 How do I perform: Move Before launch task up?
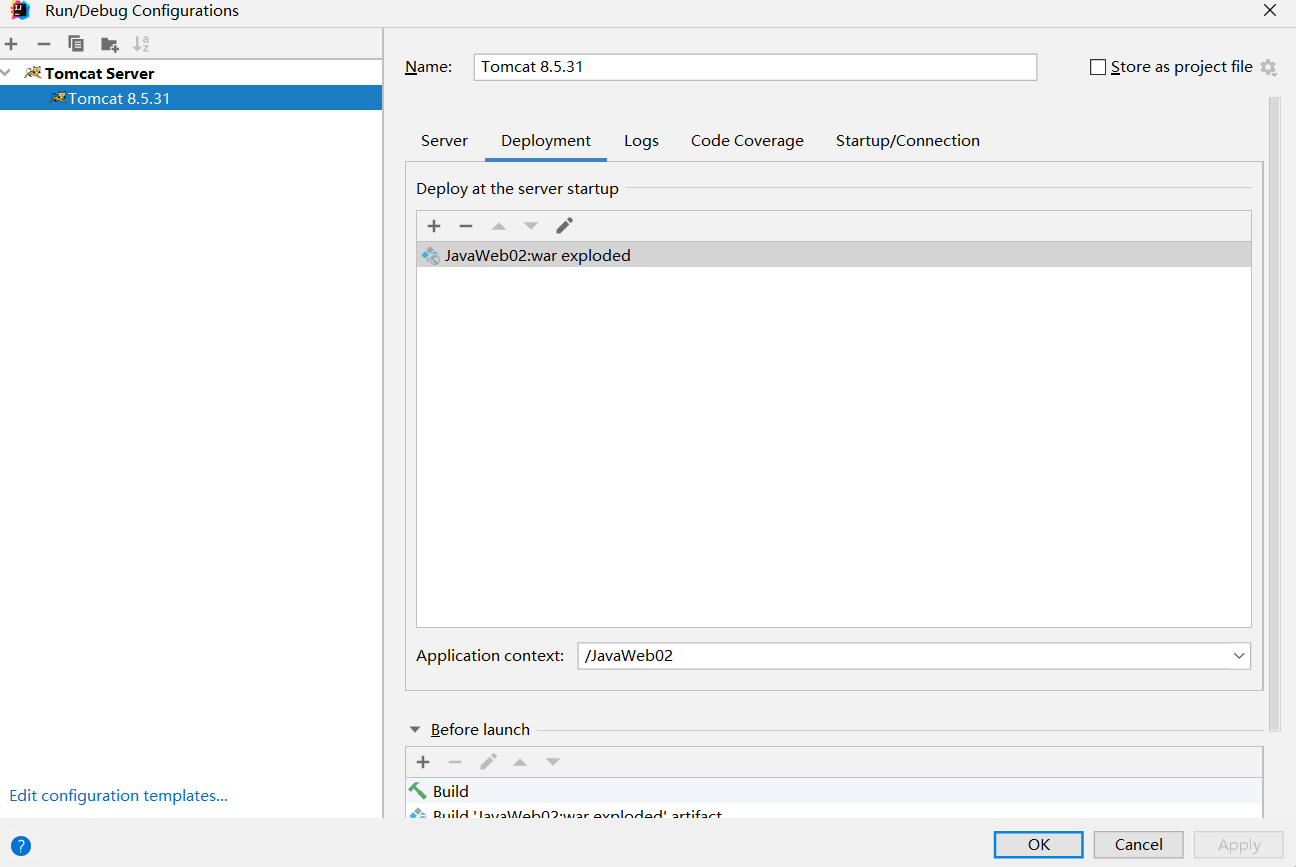(520, 762)
